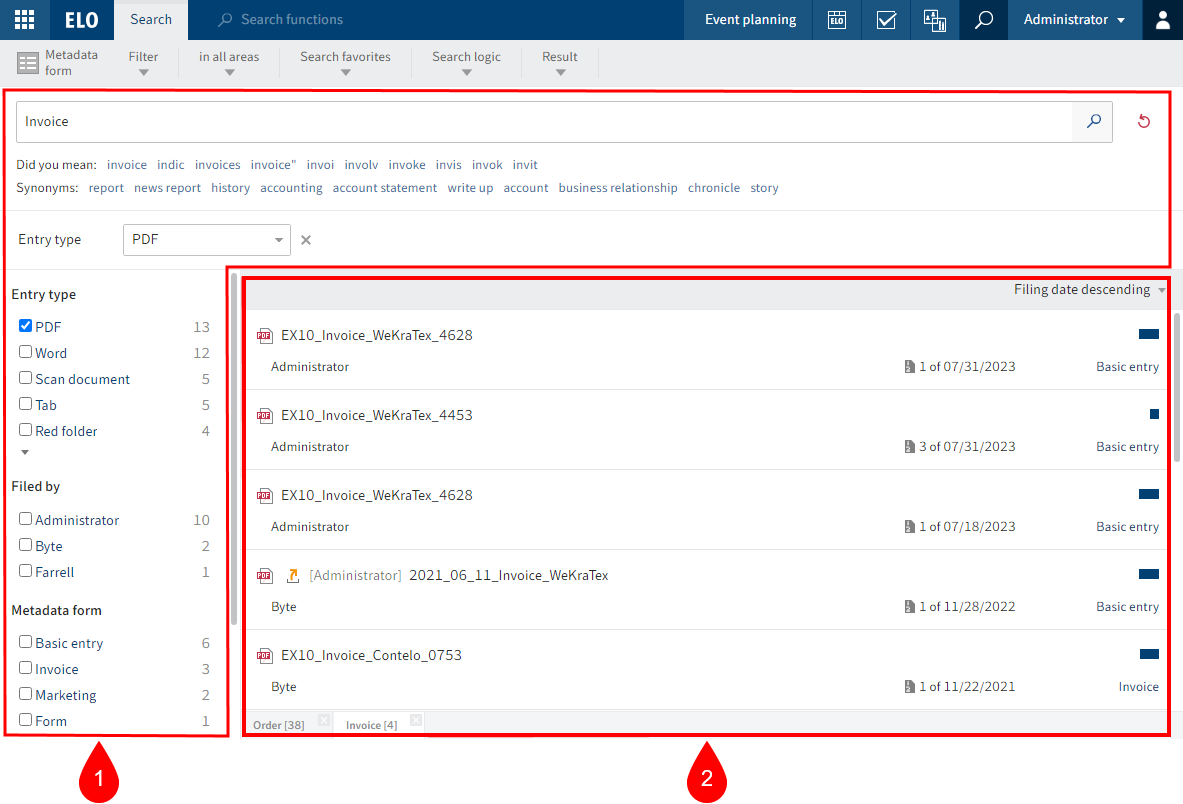
Task: Open the documents module icon in top bar
Action: pos(933,20)
